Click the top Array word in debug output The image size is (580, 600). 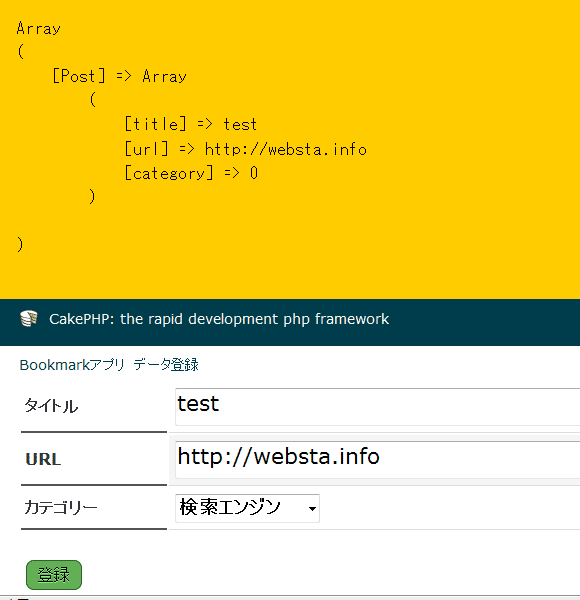(x=39, y=28)
